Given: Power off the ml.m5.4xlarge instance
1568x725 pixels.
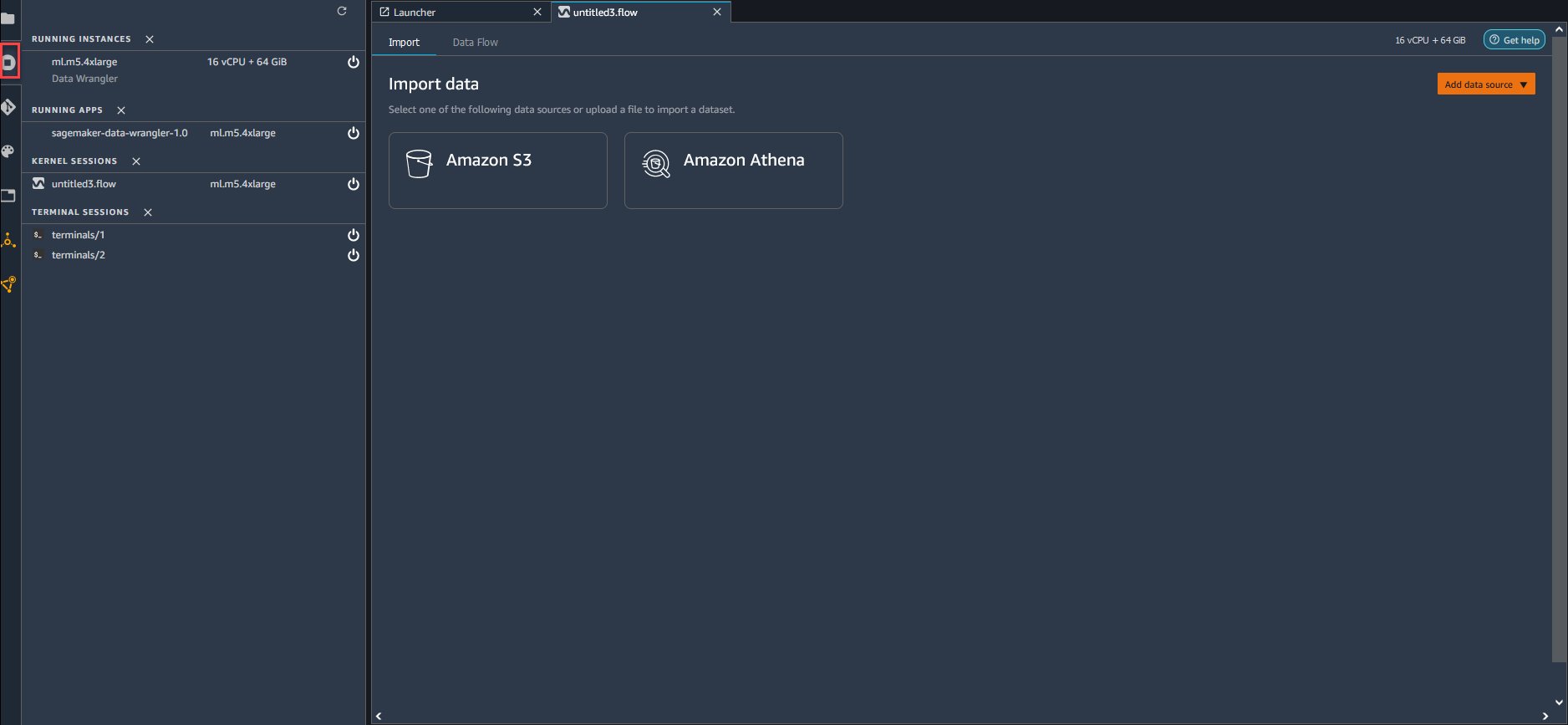Looking at the screenshot, I should [354, 62].
